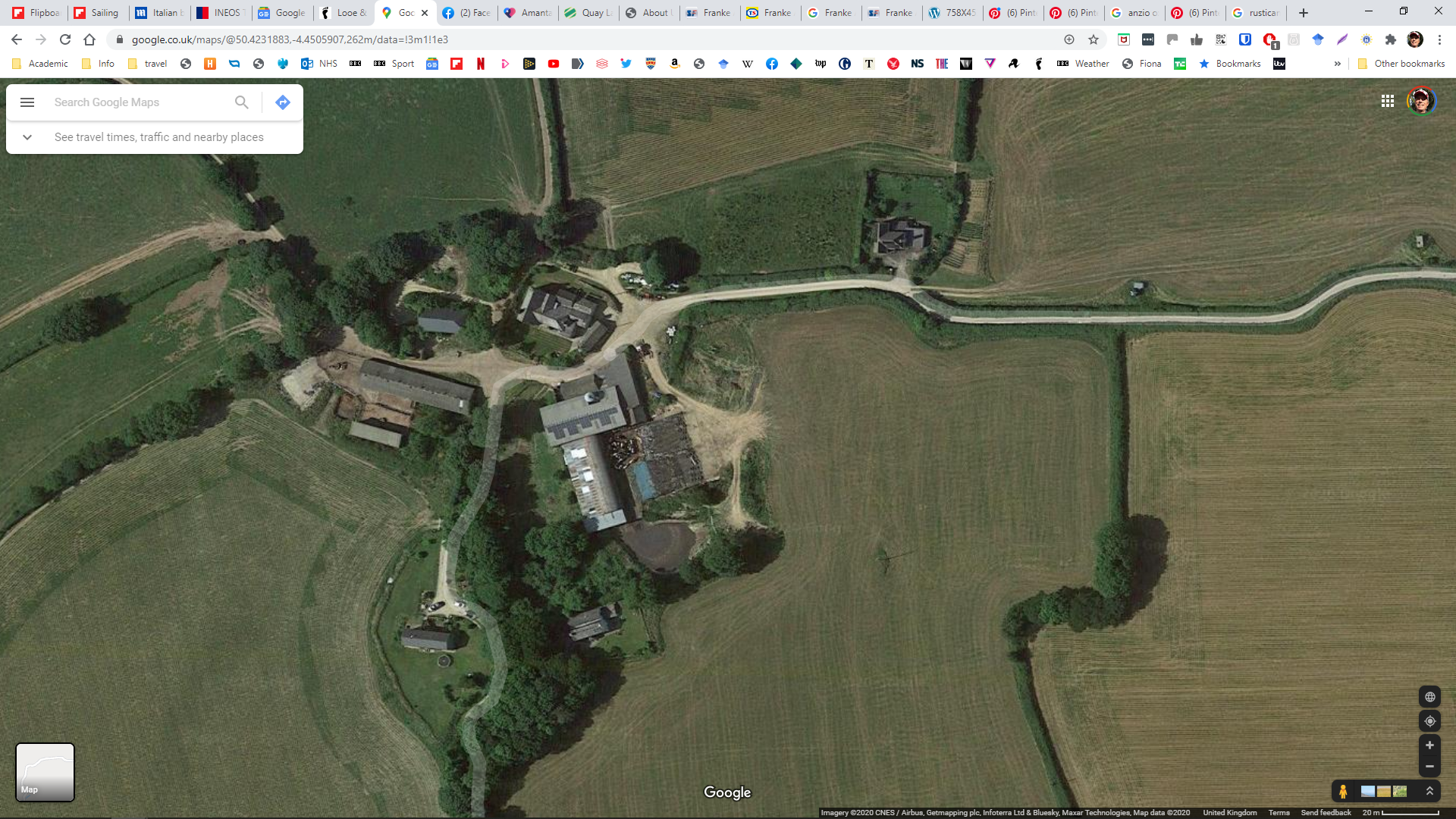This screenshot has height=819, width=1456.
Task: Click the show-my-location target icon
Action: (1429, 721)
